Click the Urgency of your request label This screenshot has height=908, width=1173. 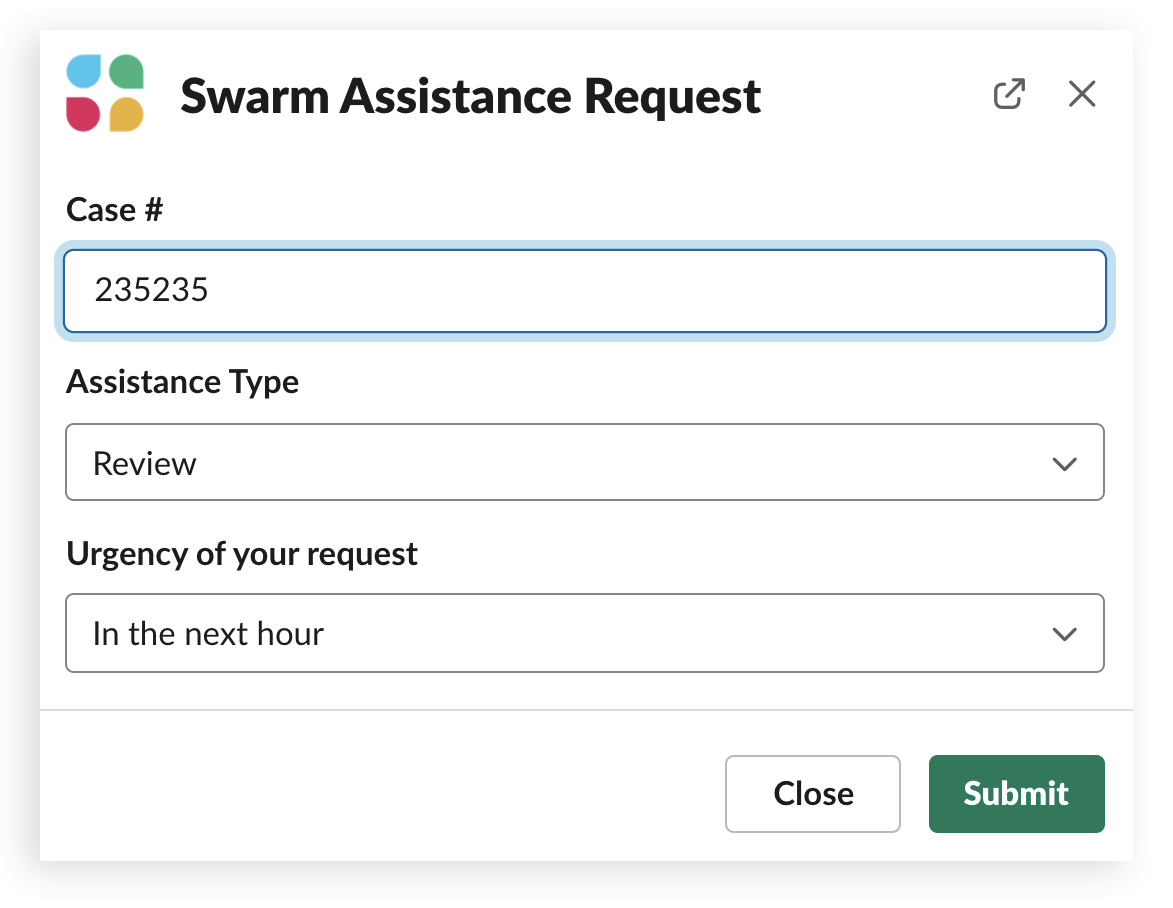click(242, 554)
